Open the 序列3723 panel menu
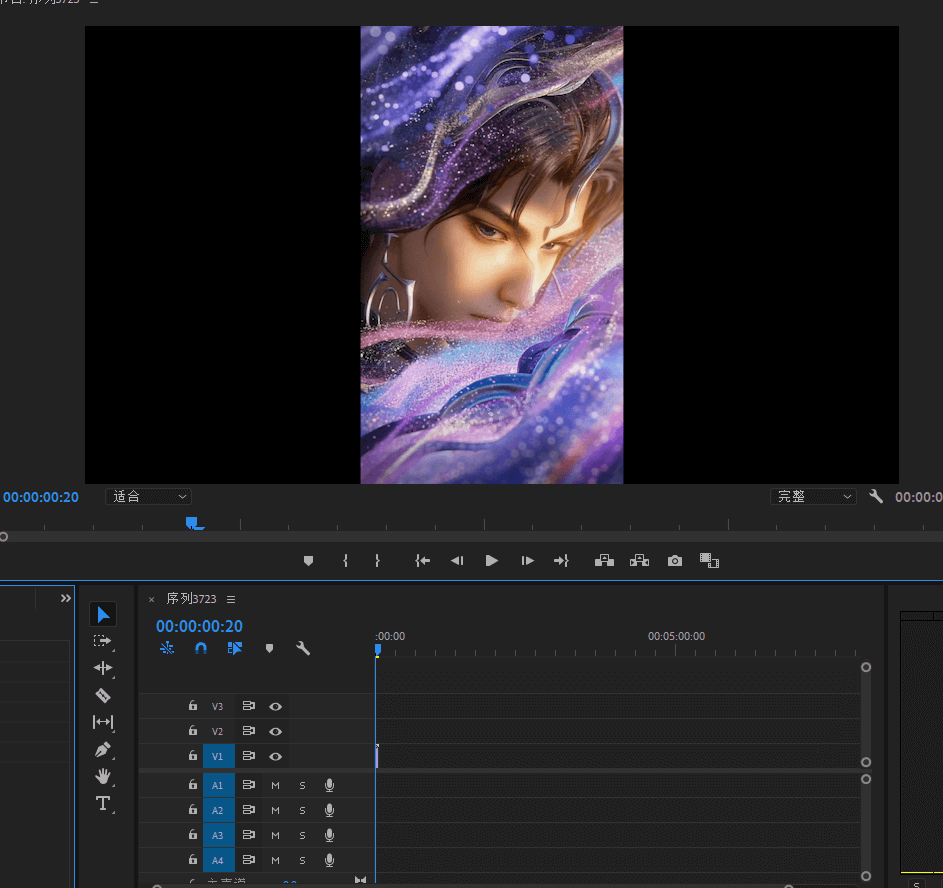 (231, 599)
